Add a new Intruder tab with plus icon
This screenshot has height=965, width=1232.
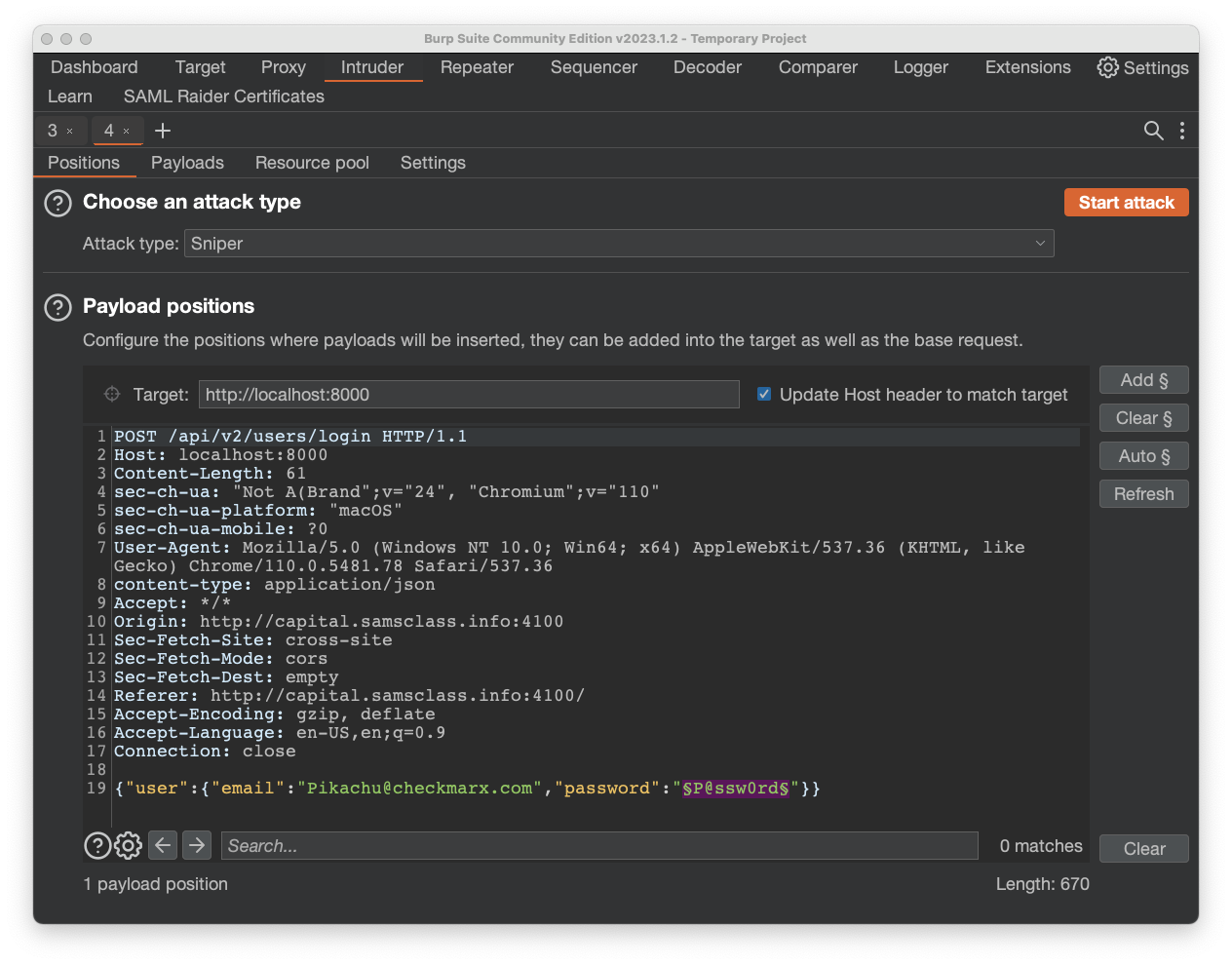163,131
